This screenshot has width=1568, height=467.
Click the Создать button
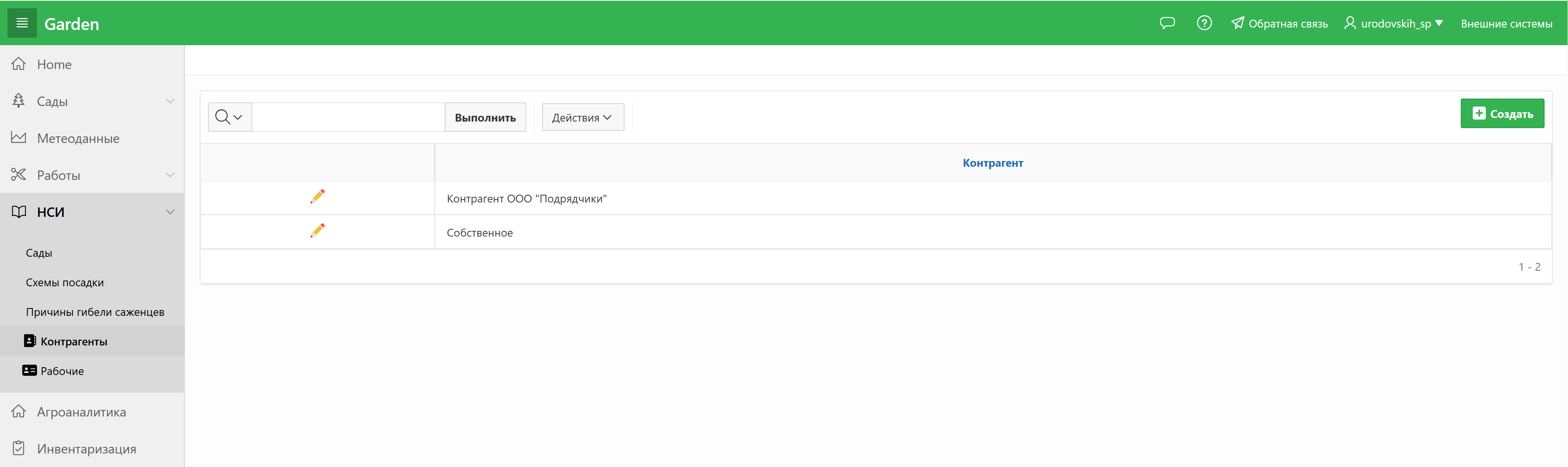(x=1502, y=114)
